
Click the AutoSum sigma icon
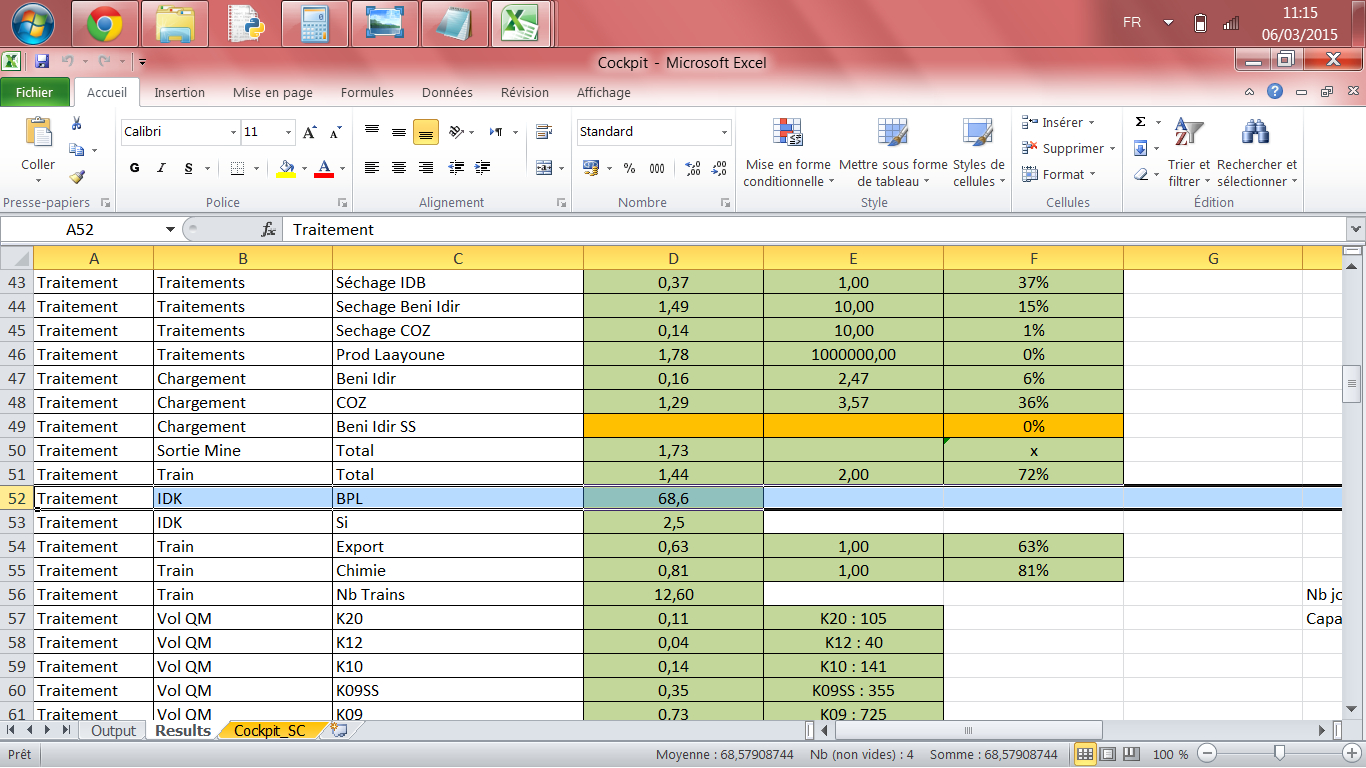pos(1140,122)
